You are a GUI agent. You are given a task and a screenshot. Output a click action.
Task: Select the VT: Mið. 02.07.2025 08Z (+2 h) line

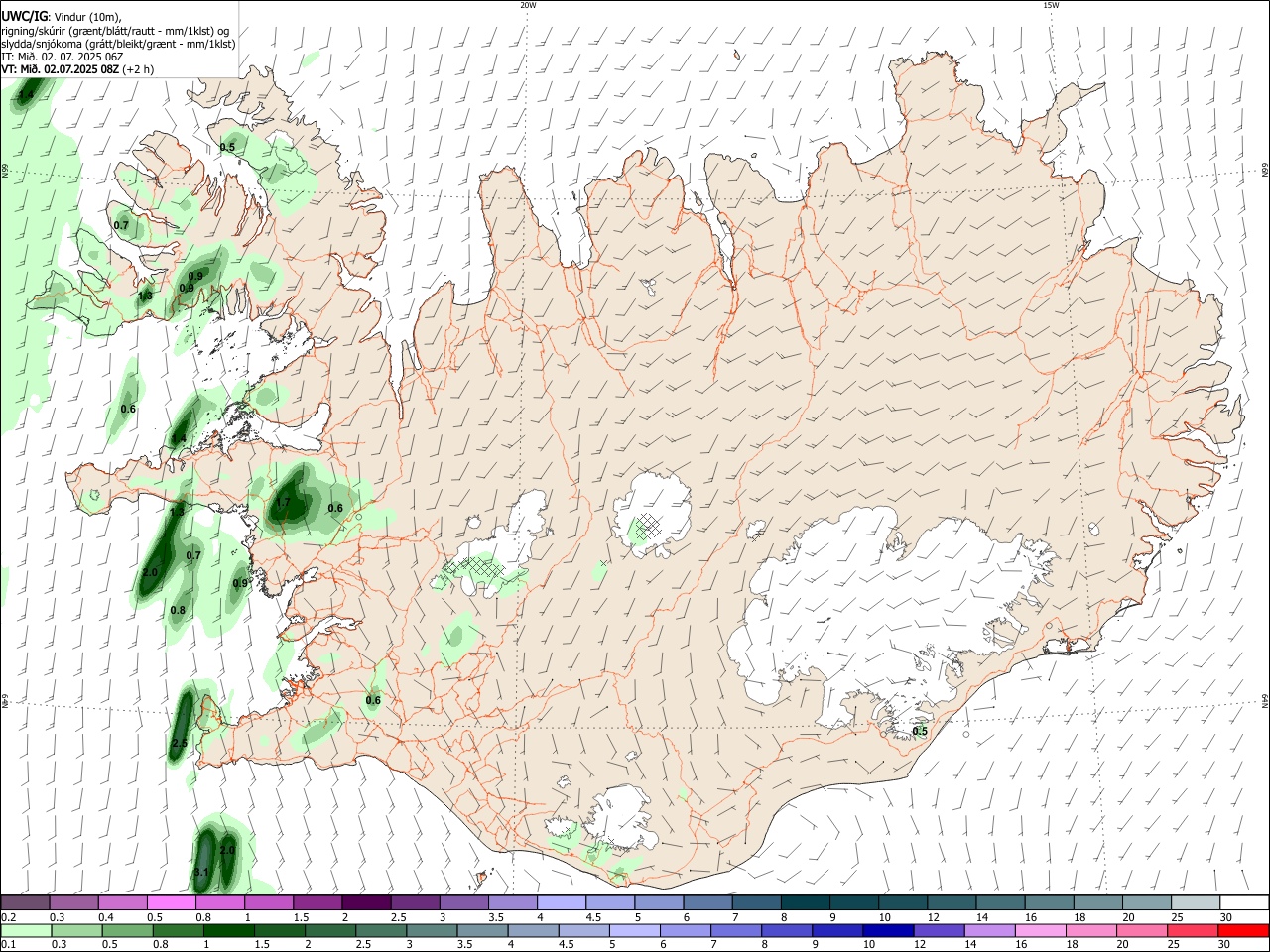pos(77,69)
